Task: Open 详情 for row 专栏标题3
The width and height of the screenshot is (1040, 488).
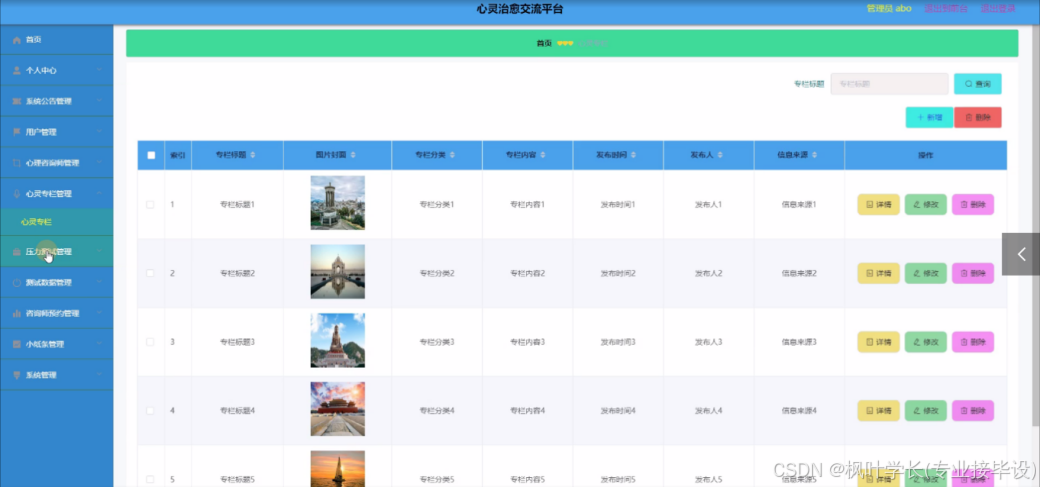Action: click(x=878, y=342)
